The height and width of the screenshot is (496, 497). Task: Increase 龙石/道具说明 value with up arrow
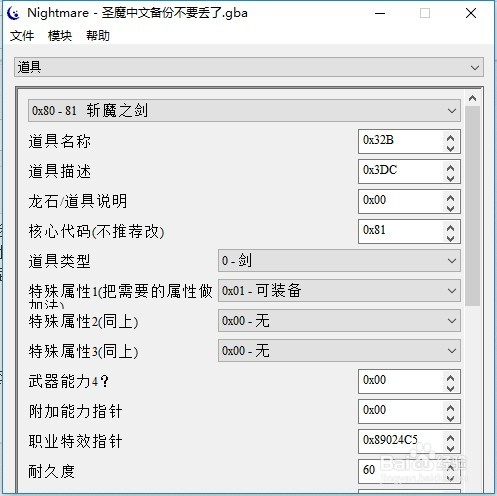450,197
